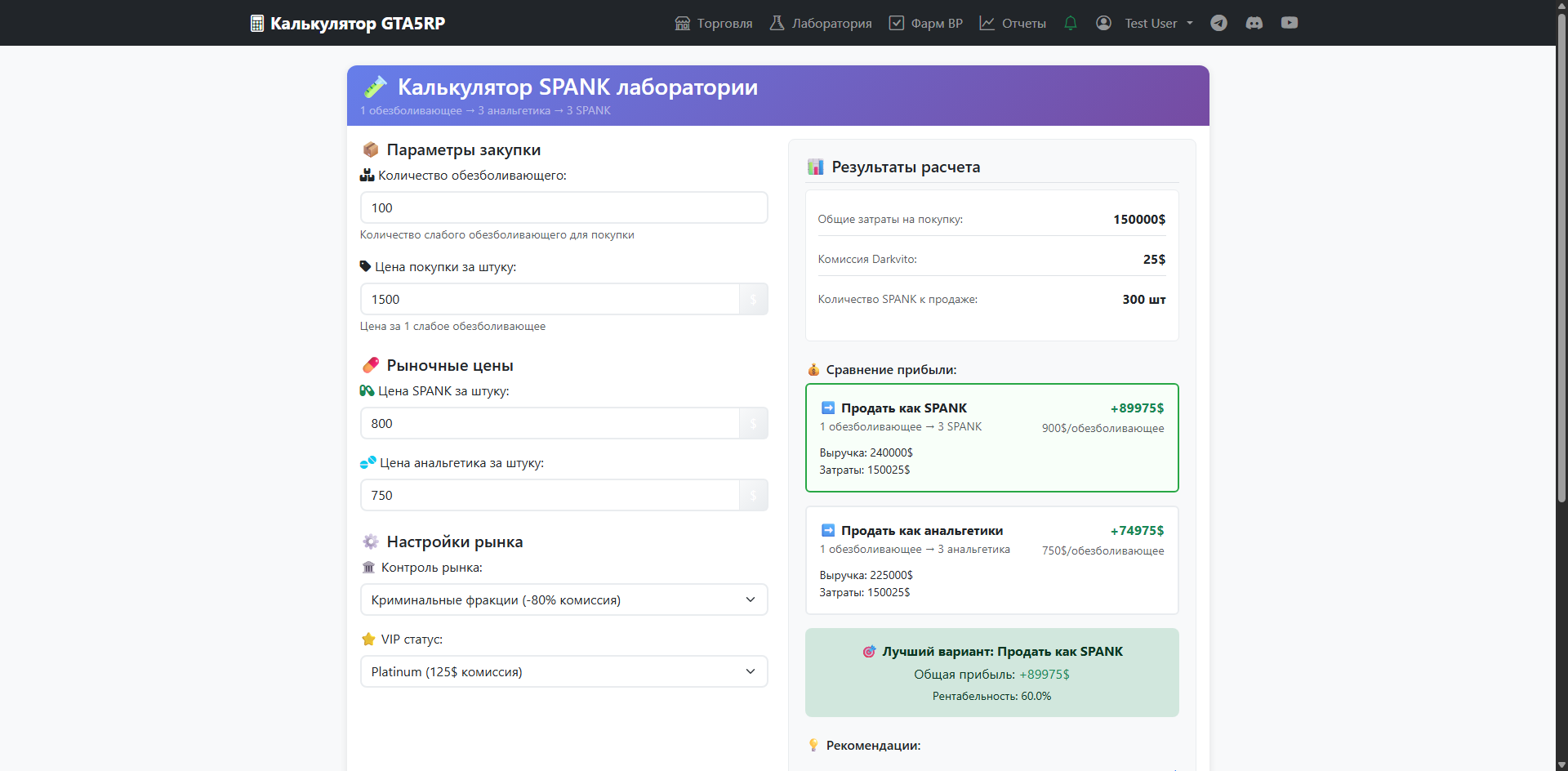Click the syringe icon in header
The image size is (1568, 771).
[x=375, y=87]
